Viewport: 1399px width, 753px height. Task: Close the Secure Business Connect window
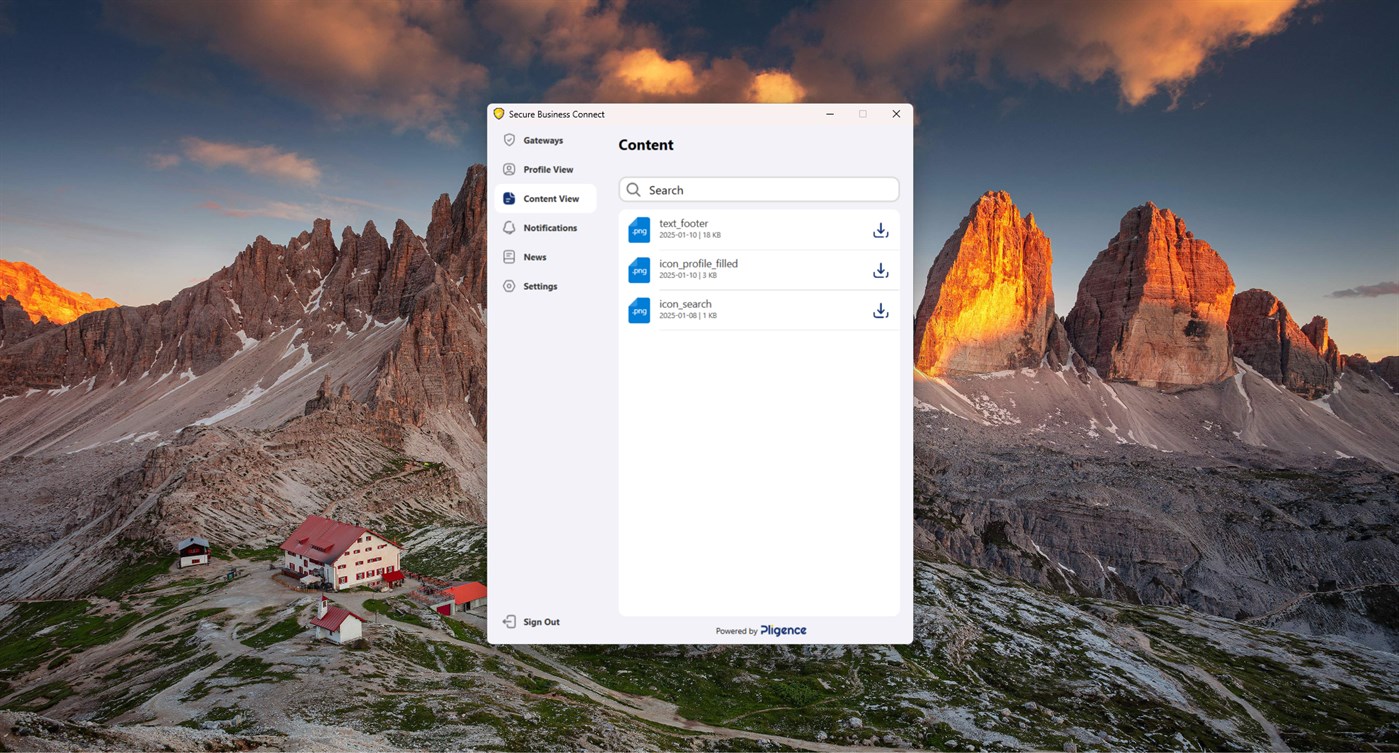coord(896,114)
